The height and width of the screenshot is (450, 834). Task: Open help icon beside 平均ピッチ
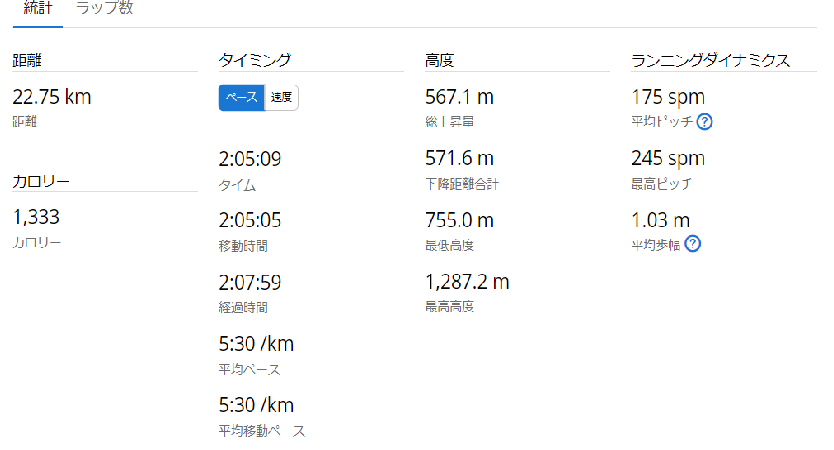coord(704,122)
